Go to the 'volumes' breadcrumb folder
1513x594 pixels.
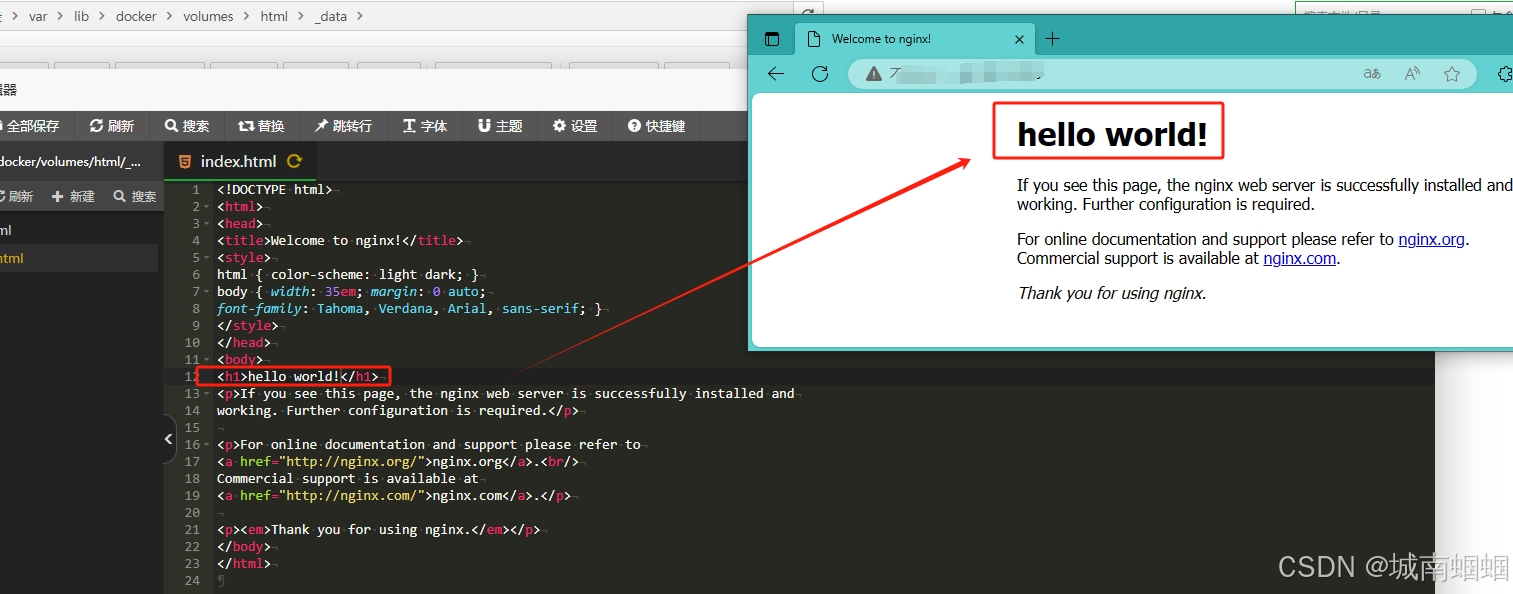[208, 16]
